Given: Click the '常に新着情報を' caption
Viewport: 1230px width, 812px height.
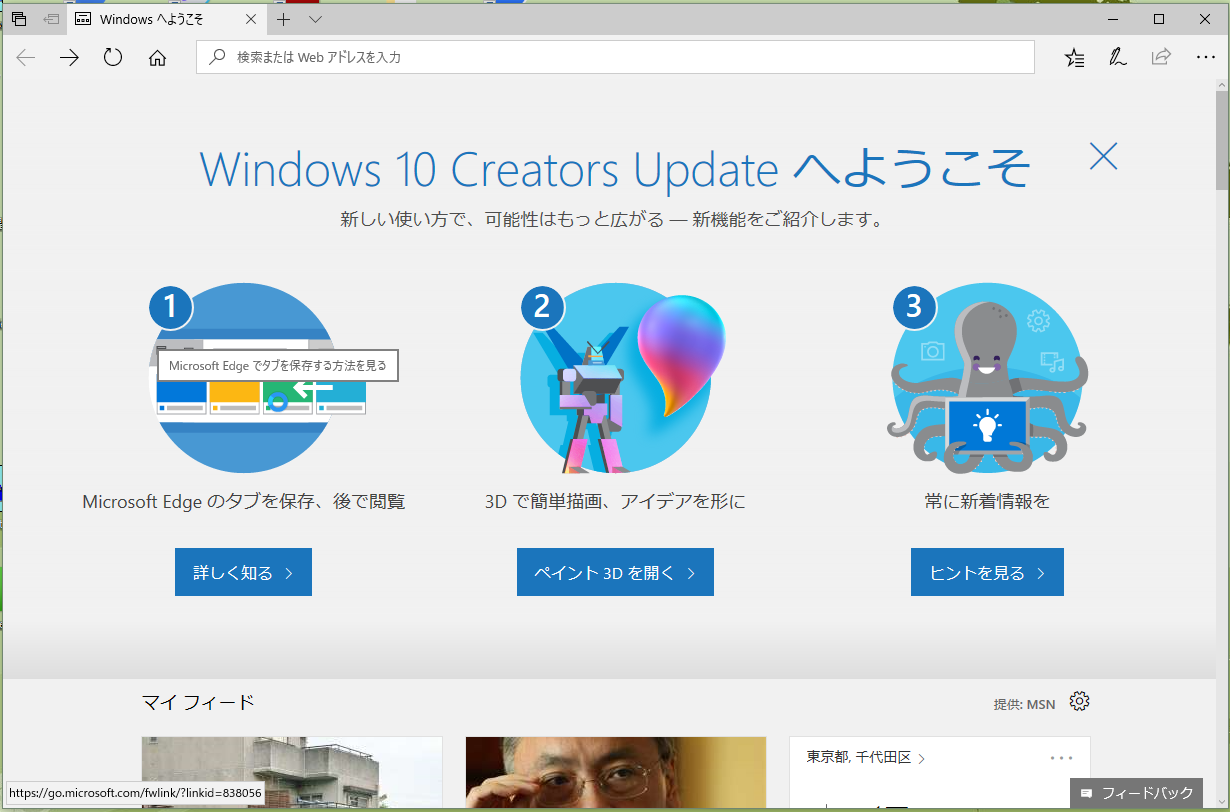Looking at the screenshot, I should tap(987, 502).
